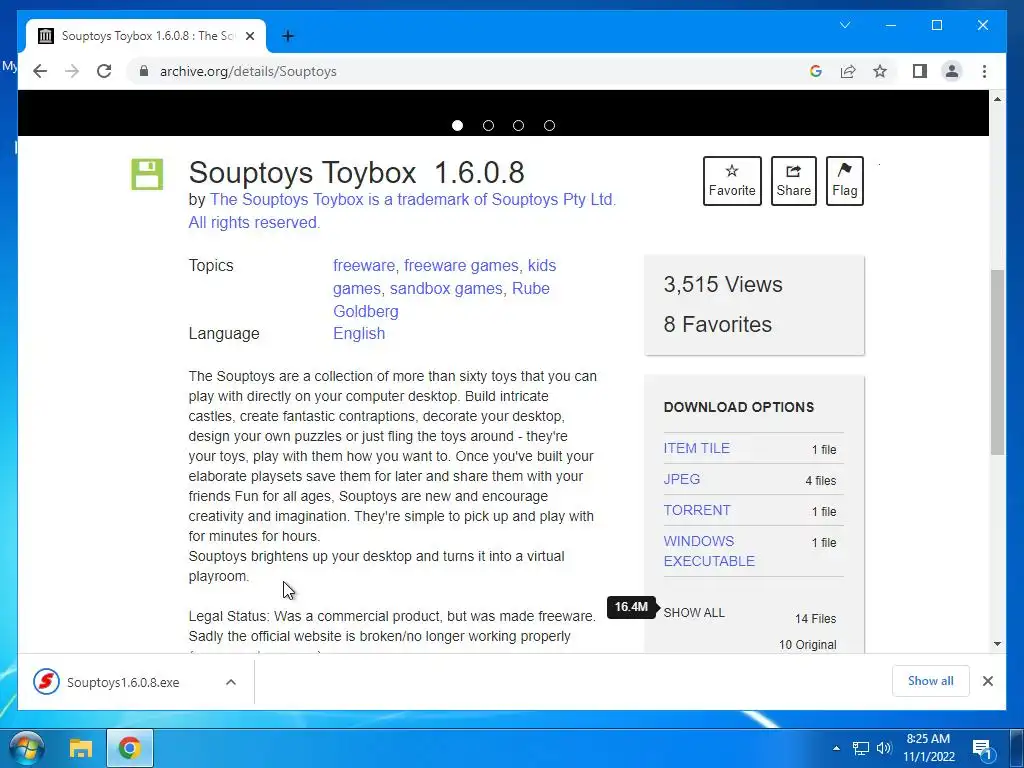Open the volume tray icon
Viewport: 1024px width, 768px height.
pyautogui.click(x=884, y=748)
